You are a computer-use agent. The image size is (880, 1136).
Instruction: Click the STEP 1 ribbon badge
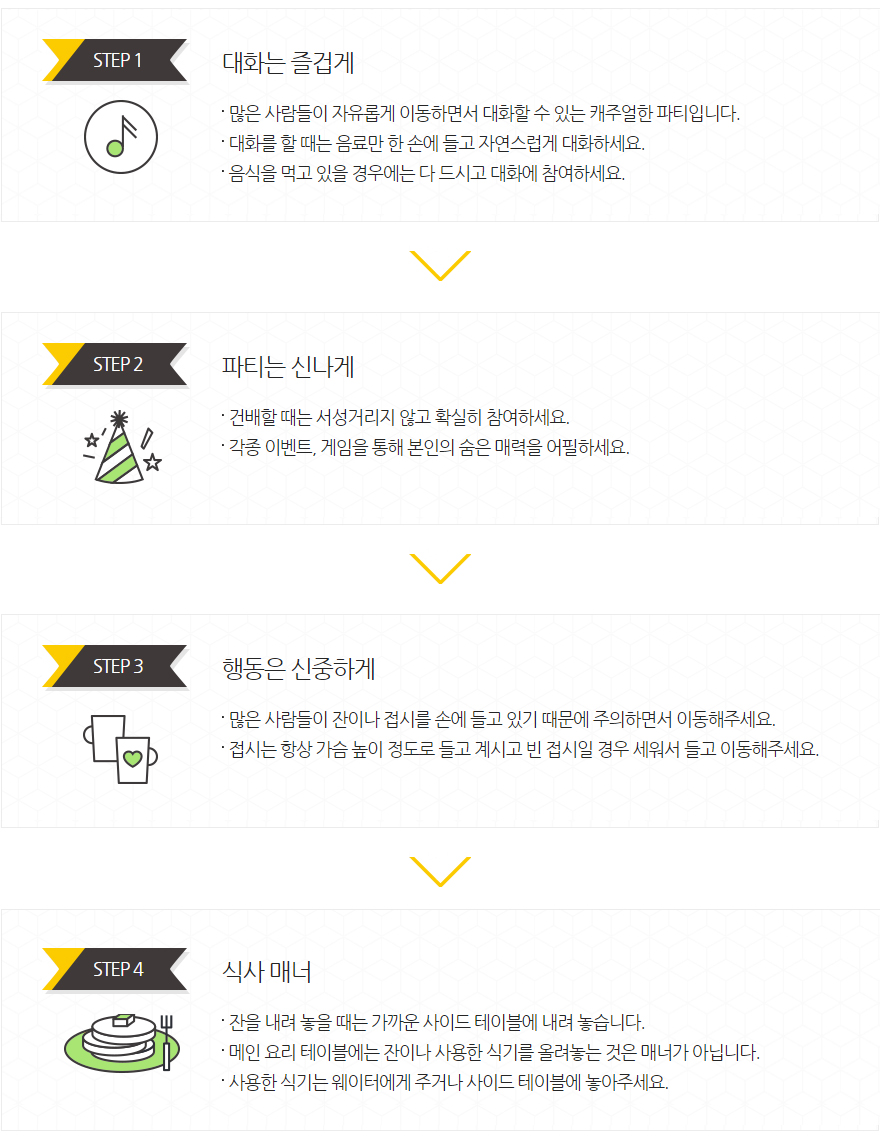pos(115,60)
